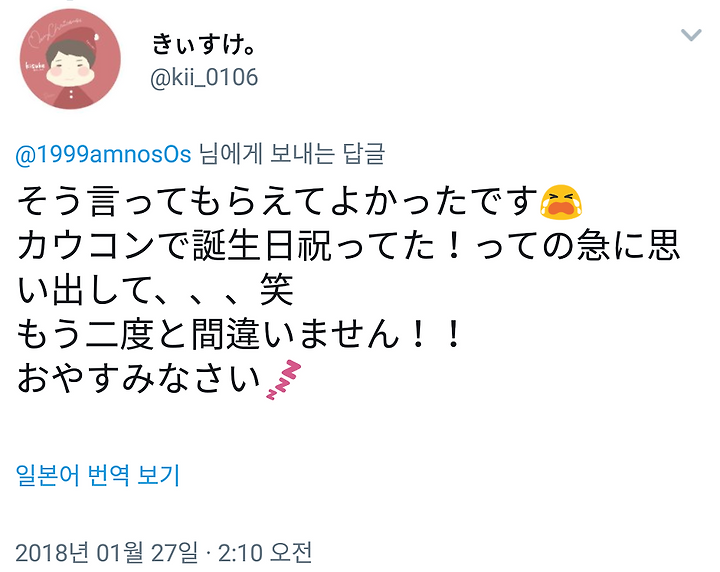
Task: Open the @kii_0106 handle
Action: (204, 77)
